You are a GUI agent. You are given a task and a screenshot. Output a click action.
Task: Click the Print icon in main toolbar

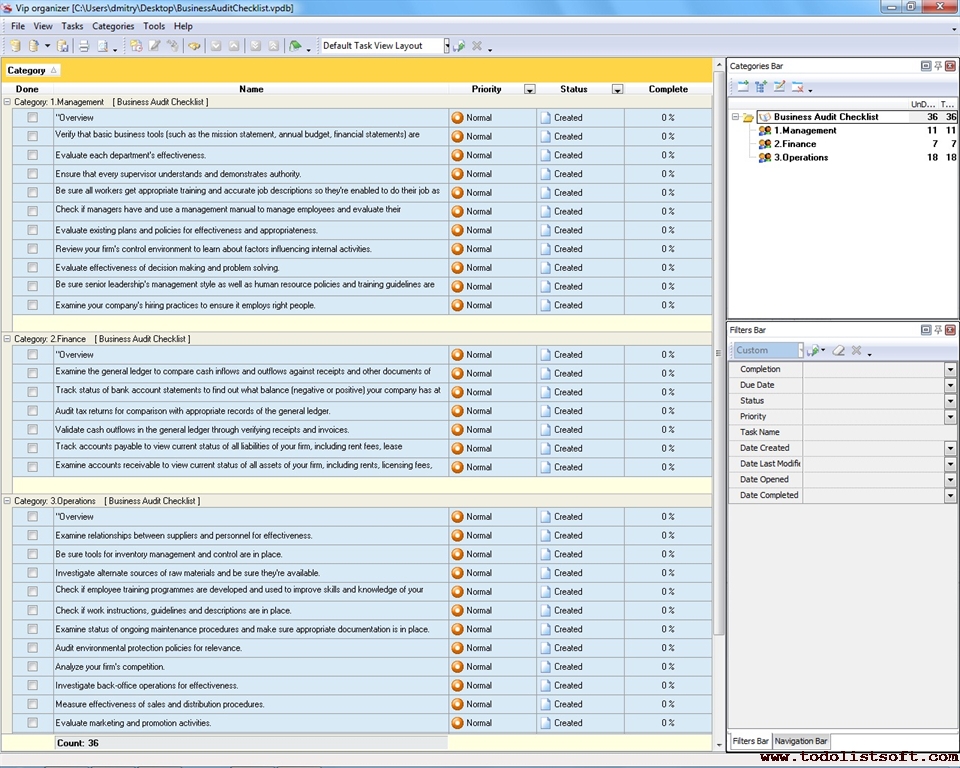84,46
